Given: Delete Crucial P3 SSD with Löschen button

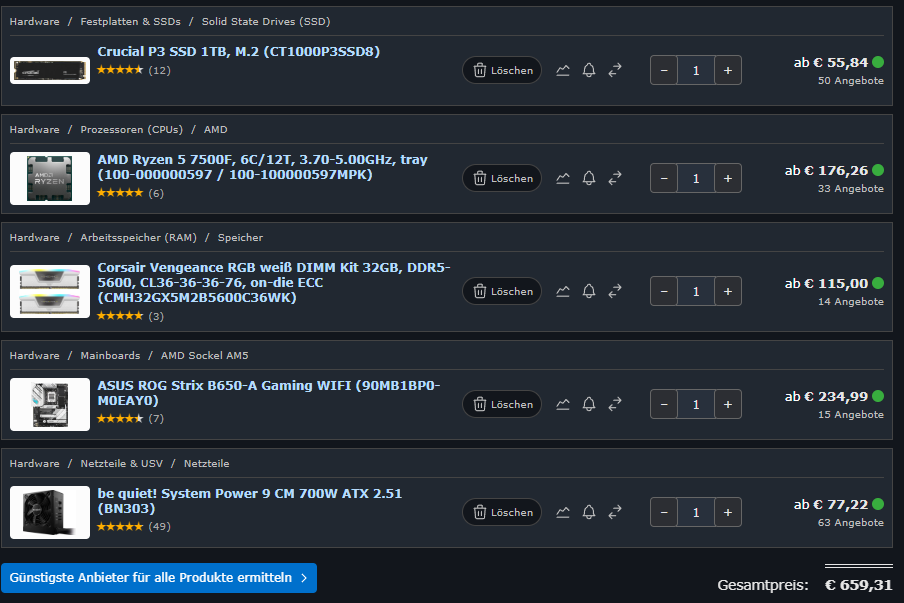Looking at the screenshot, I should coord(502,70).
